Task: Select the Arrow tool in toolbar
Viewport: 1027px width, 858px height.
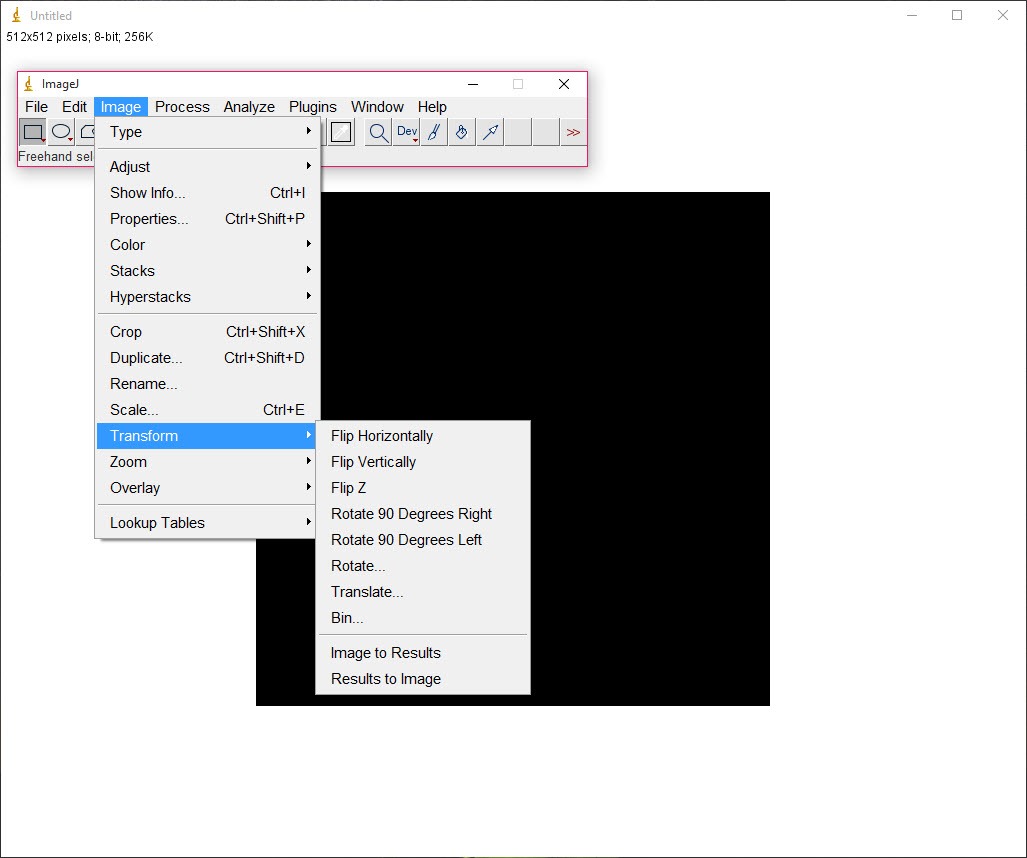Action: [x=490, y=132]
